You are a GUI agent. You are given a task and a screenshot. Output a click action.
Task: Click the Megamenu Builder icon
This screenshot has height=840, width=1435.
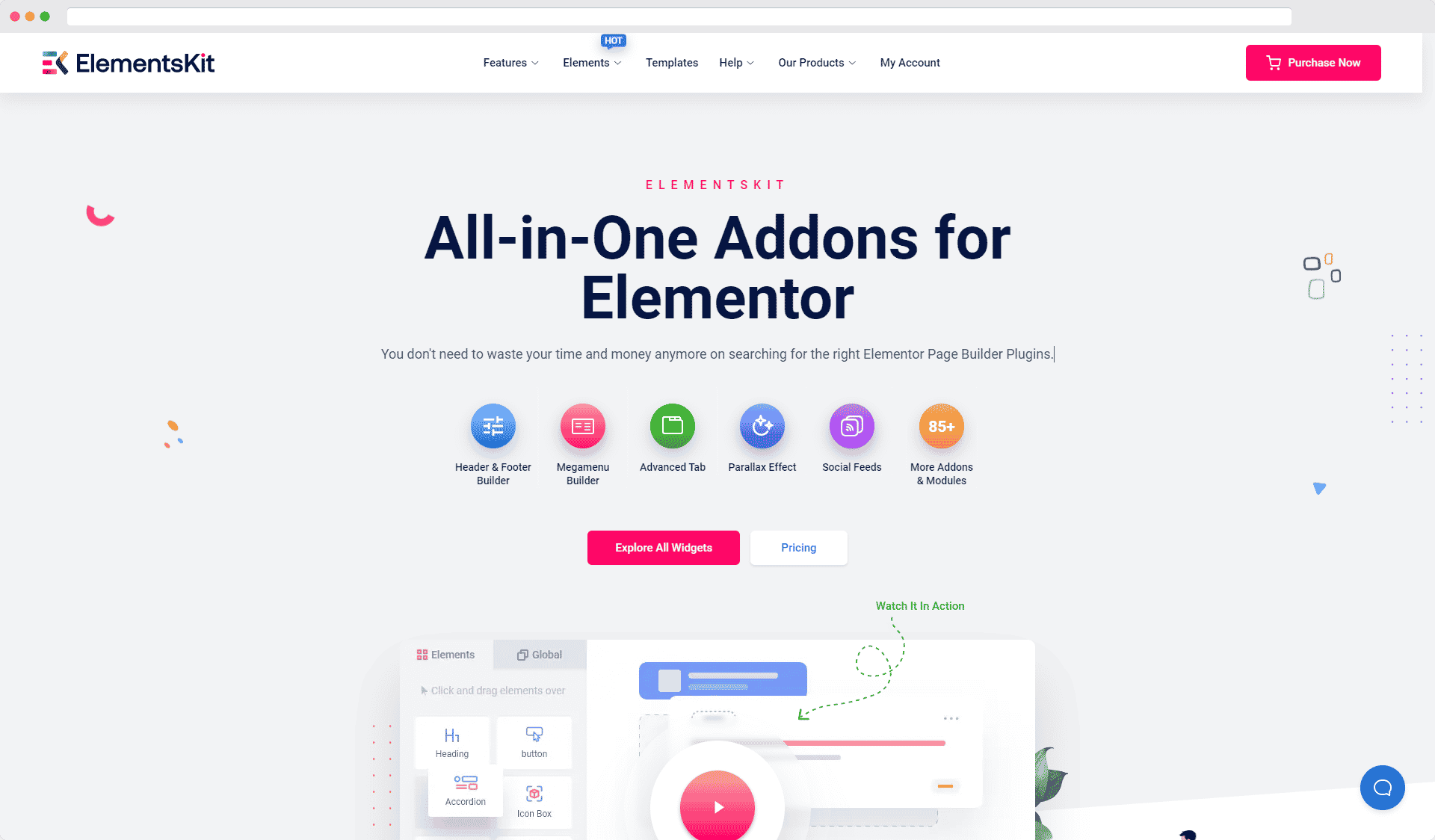click(x=582, y=426)
